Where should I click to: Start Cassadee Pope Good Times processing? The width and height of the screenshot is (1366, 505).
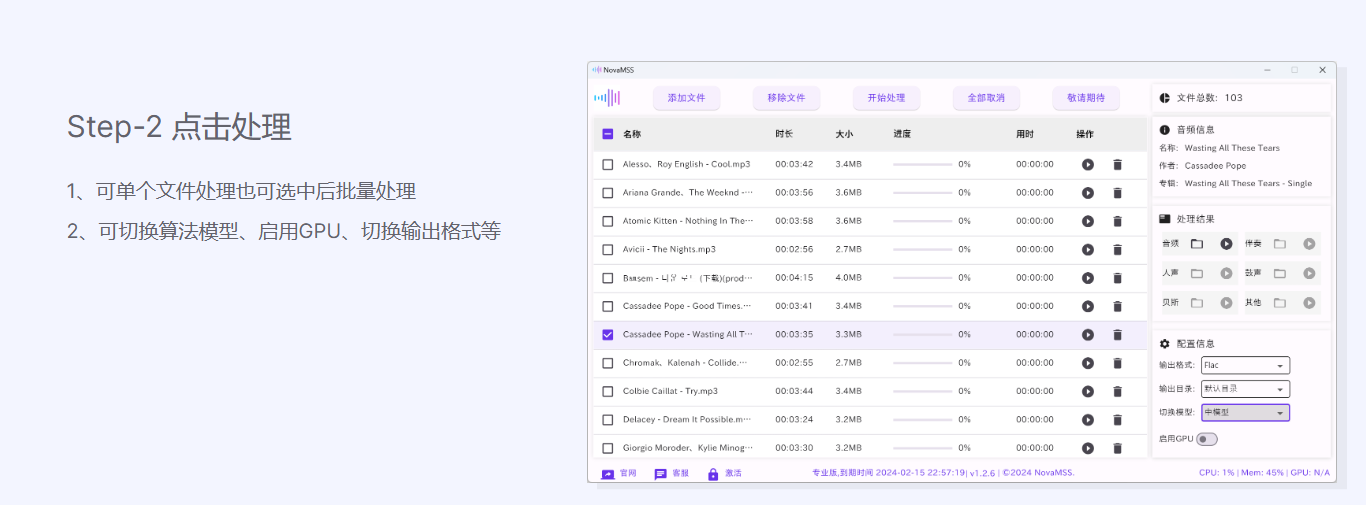point(1087,306)
